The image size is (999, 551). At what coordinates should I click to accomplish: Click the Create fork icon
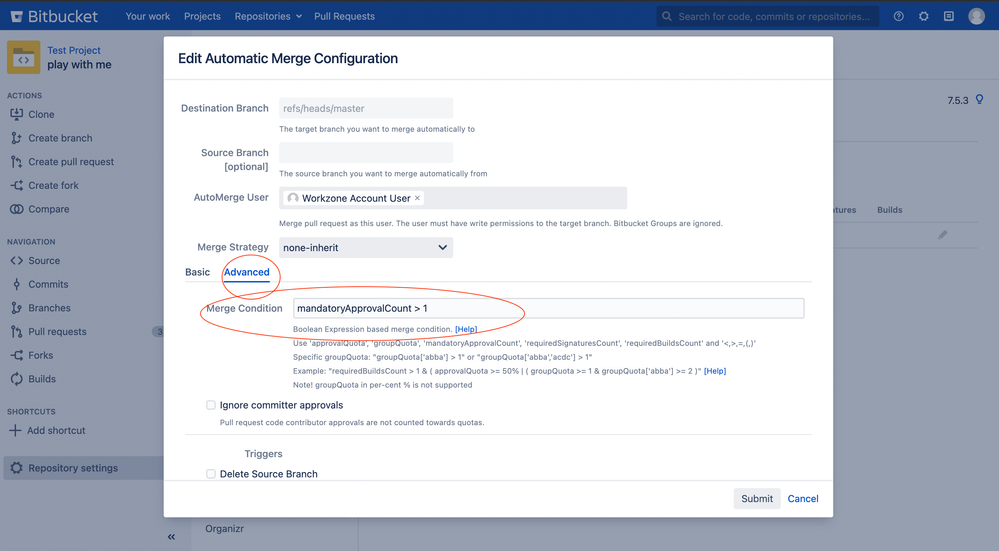point(17,185)
